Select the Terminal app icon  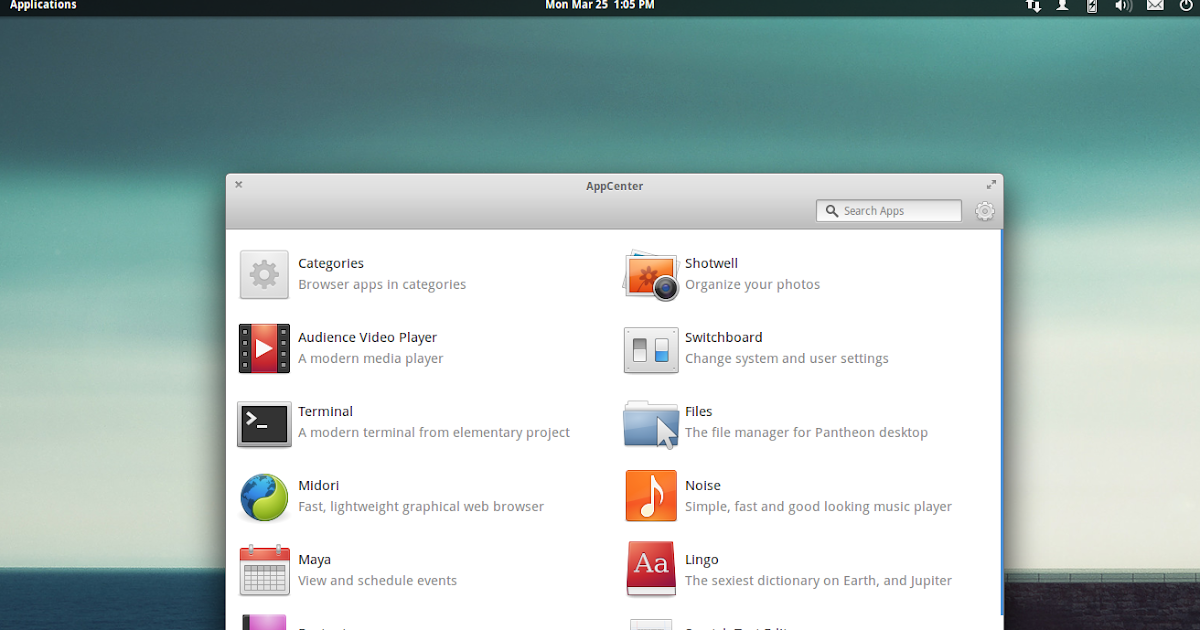point(264,423)
